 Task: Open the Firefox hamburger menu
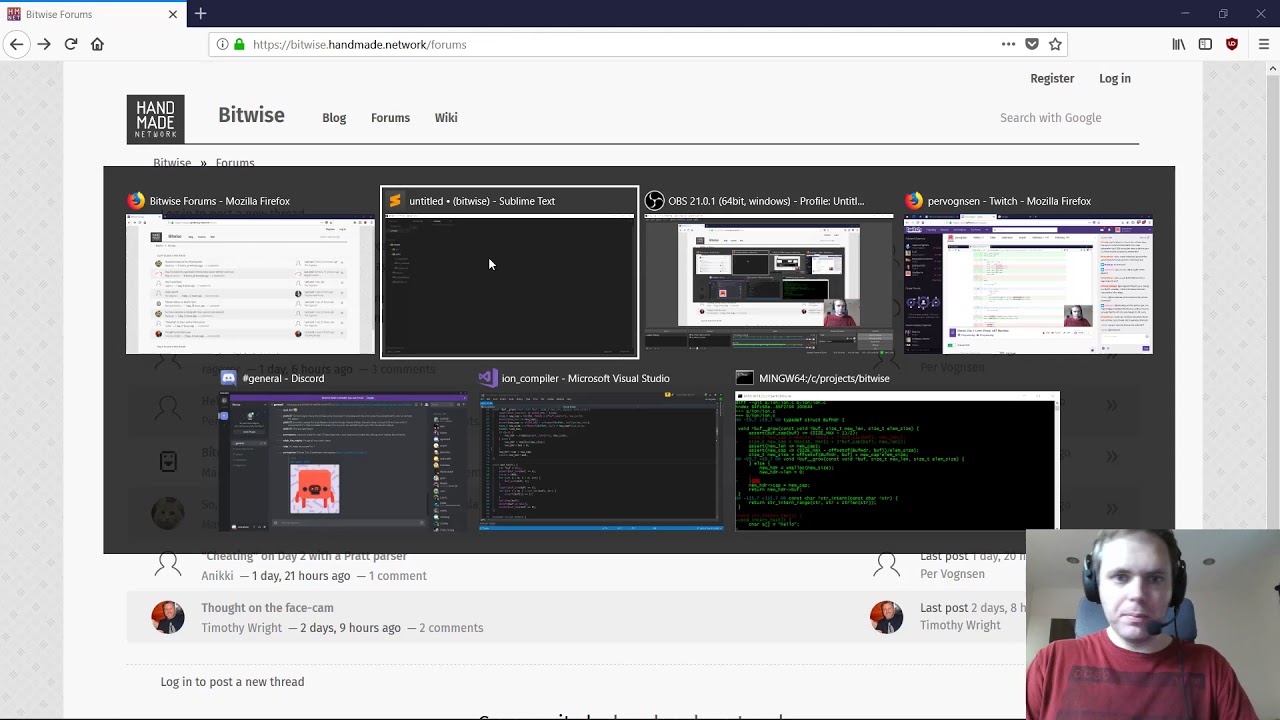tap(1264, 44)
